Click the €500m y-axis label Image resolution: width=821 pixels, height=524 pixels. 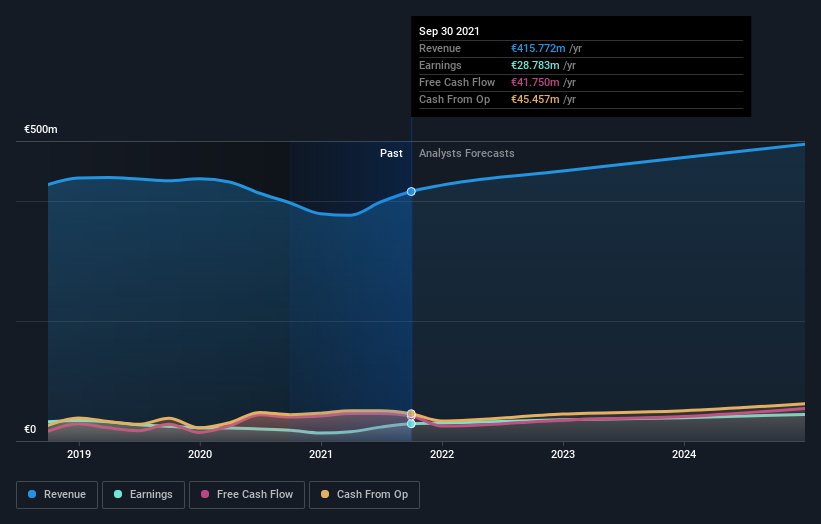[41, 129]
